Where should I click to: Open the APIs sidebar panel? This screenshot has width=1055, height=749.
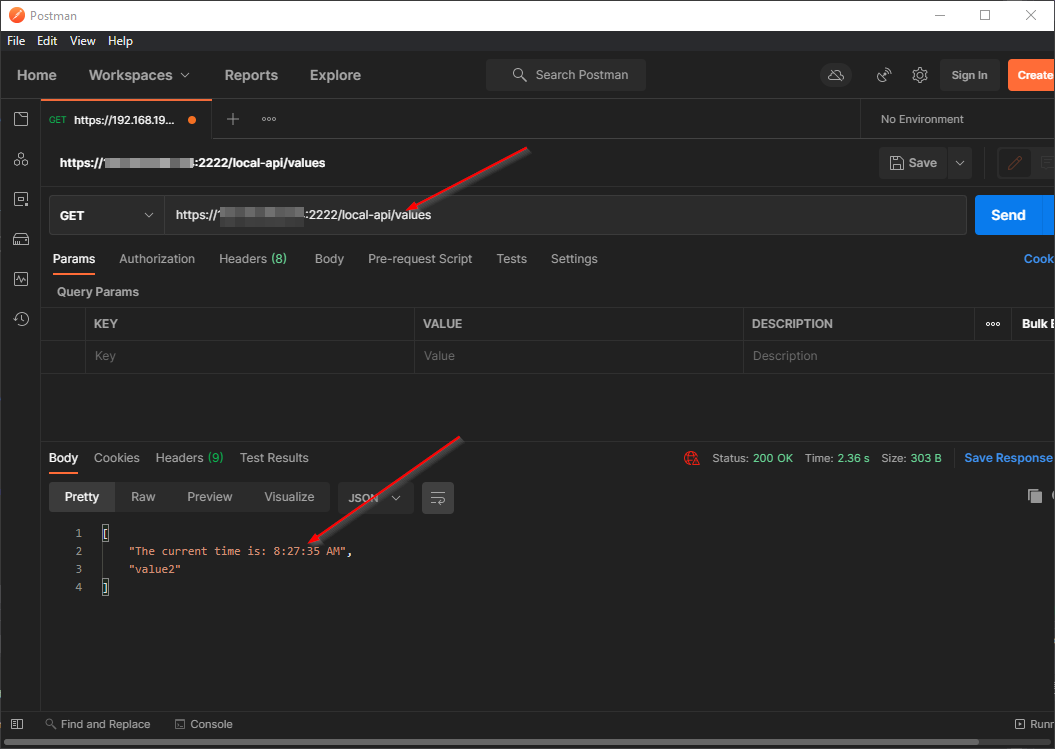(x=20, y=158)
